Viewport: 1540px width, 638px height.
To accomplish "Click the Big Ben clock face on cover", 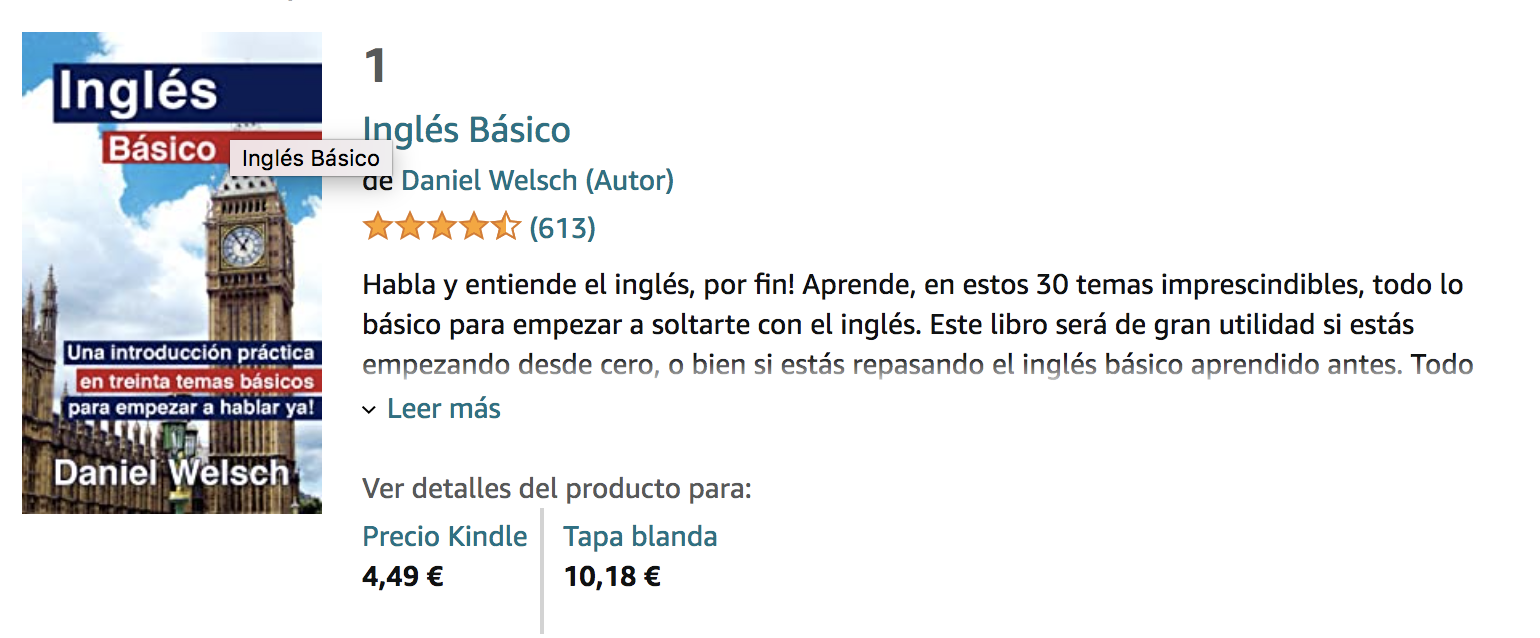I will point(242,245).
